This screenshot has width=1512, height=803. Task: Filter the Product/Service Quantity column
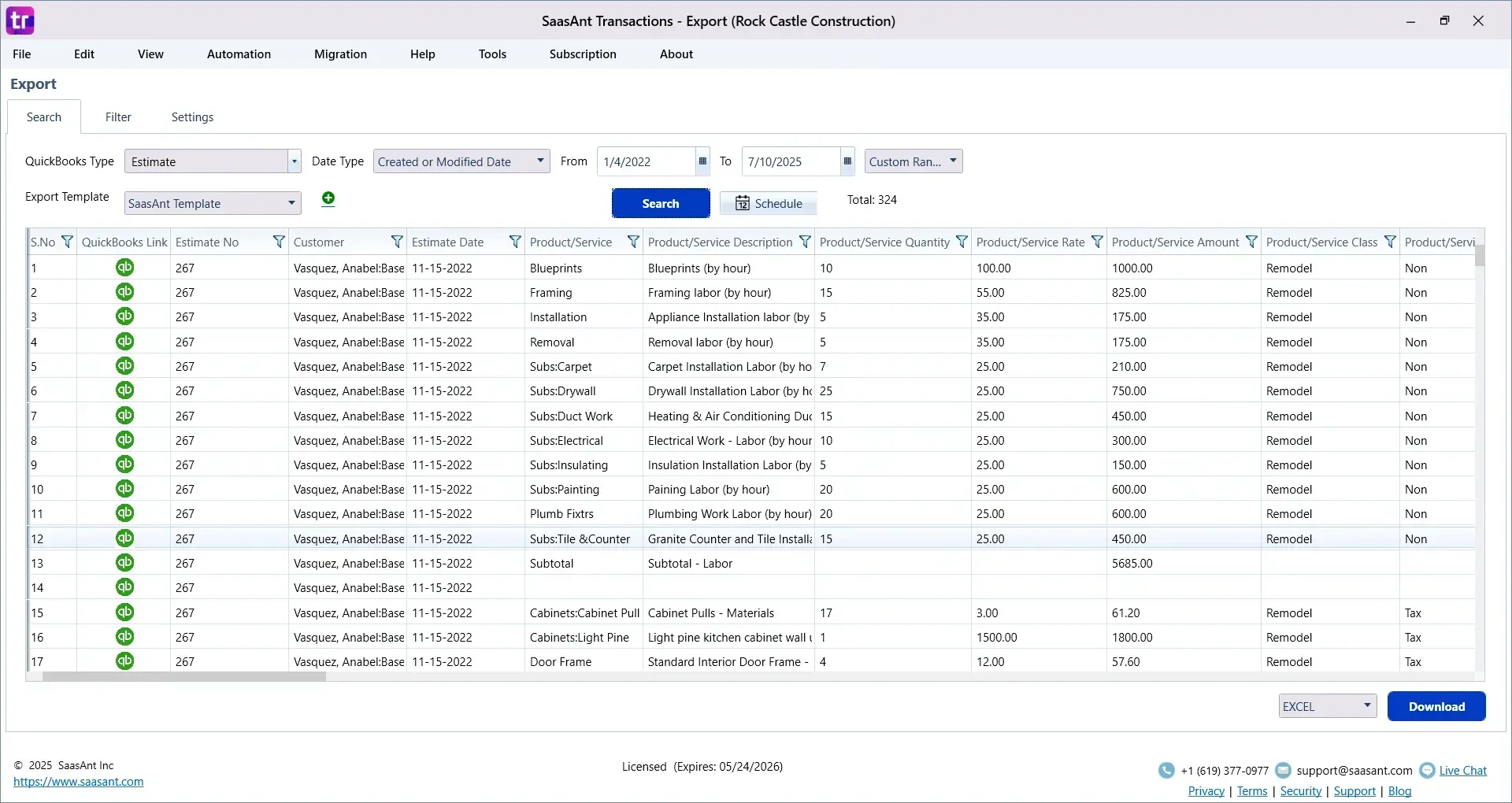(x=962, y=242)
